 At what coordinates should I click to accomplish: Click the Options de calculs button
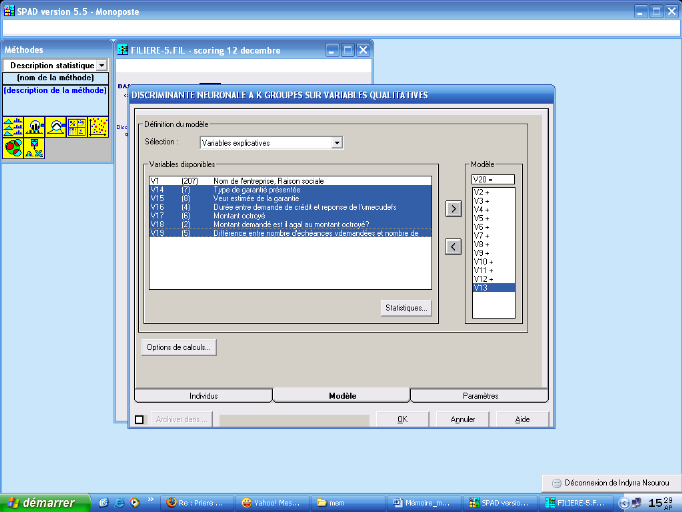pyautogui.click(x=178, y=347)
